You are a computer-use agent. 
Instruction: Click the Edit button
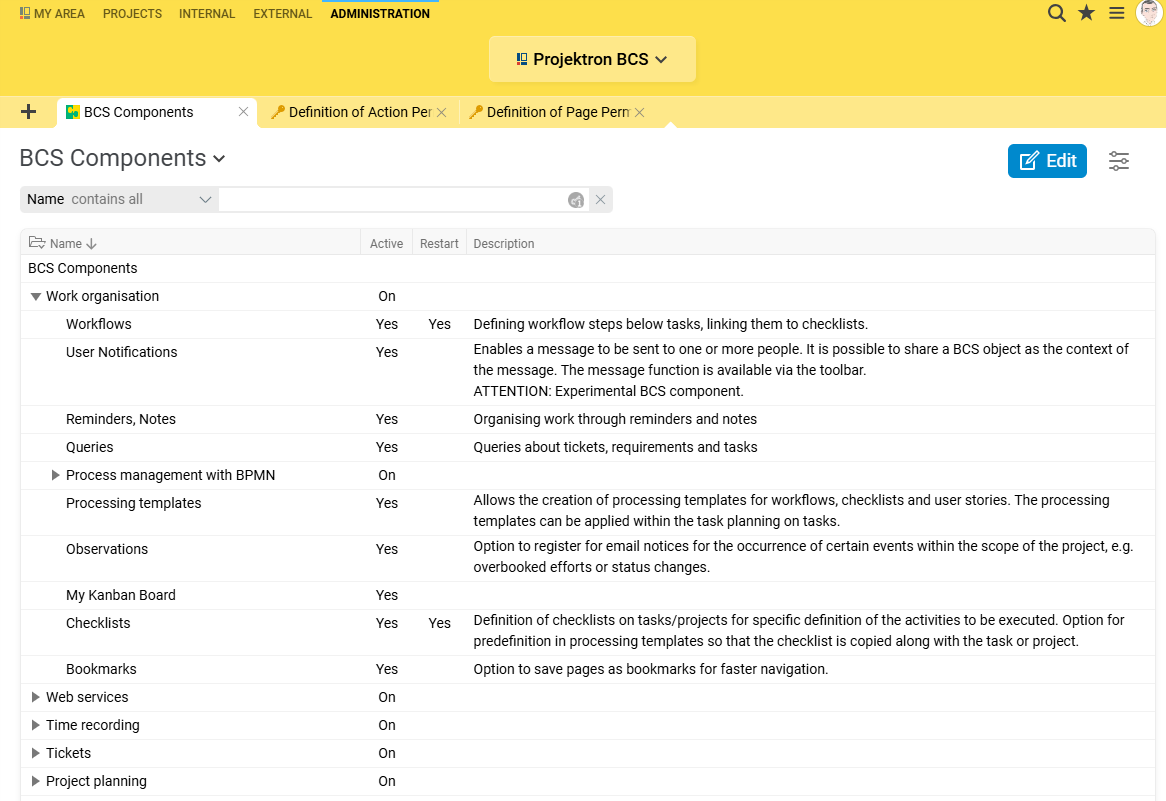[x=1047, y=161]
